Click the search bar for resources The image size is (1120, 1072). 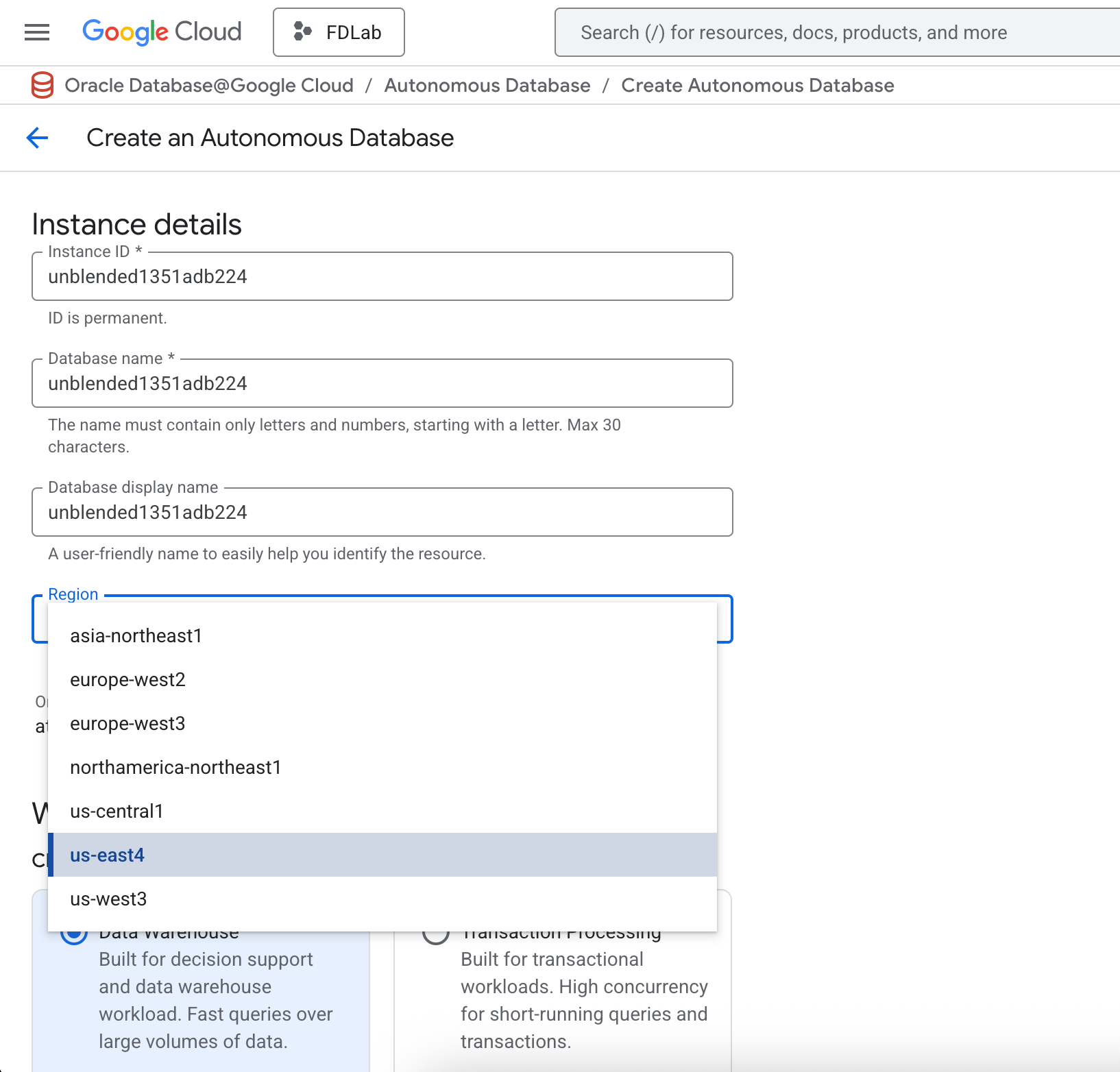837,32
